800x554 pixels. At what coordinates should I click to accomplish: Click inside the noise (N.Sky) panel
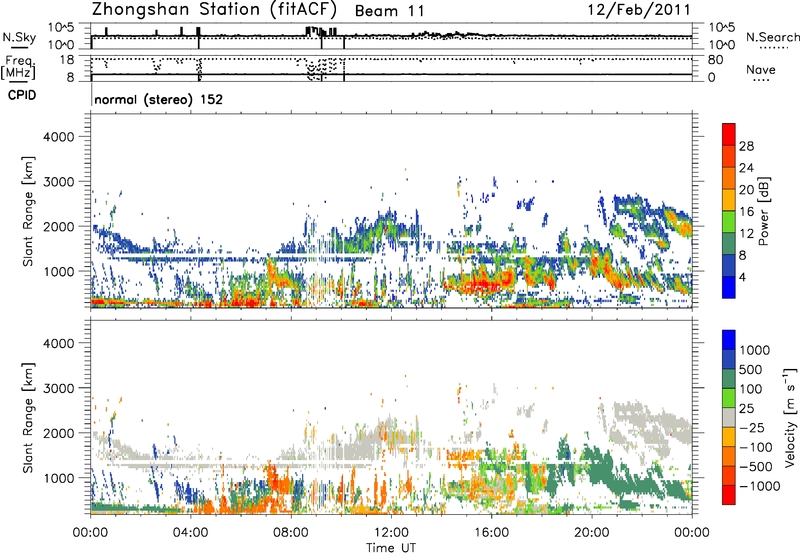391,36
